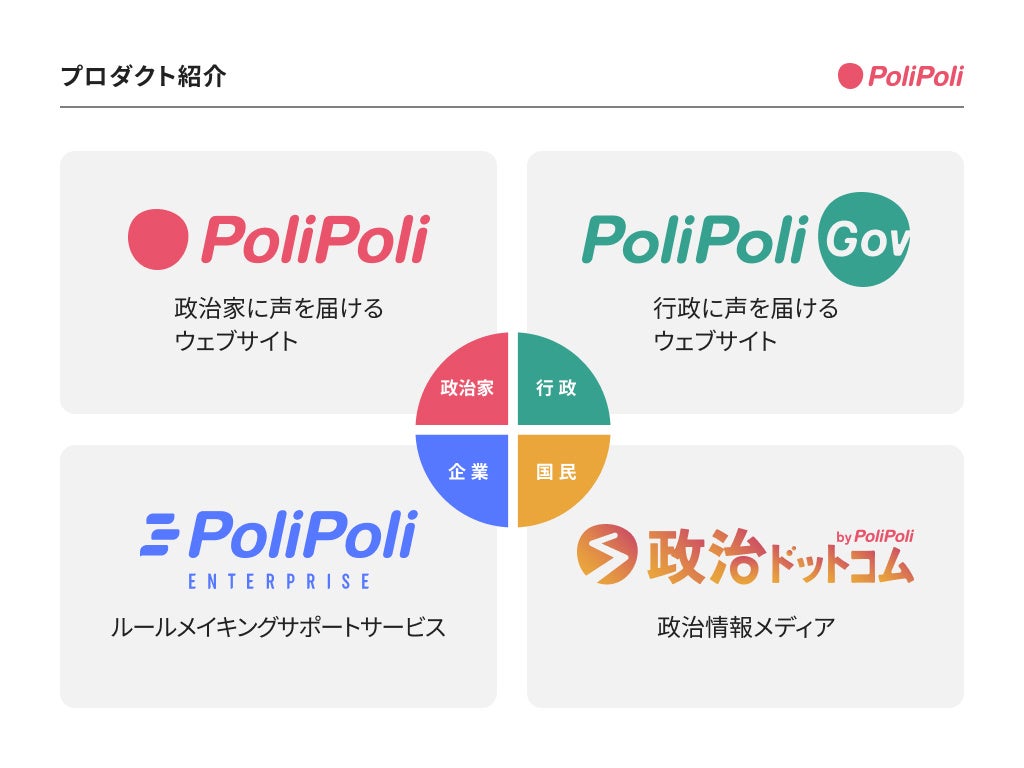Click the large red circle PoliPoli icon
Viewport: 1024px width, 768px height.
pos(158,239)
